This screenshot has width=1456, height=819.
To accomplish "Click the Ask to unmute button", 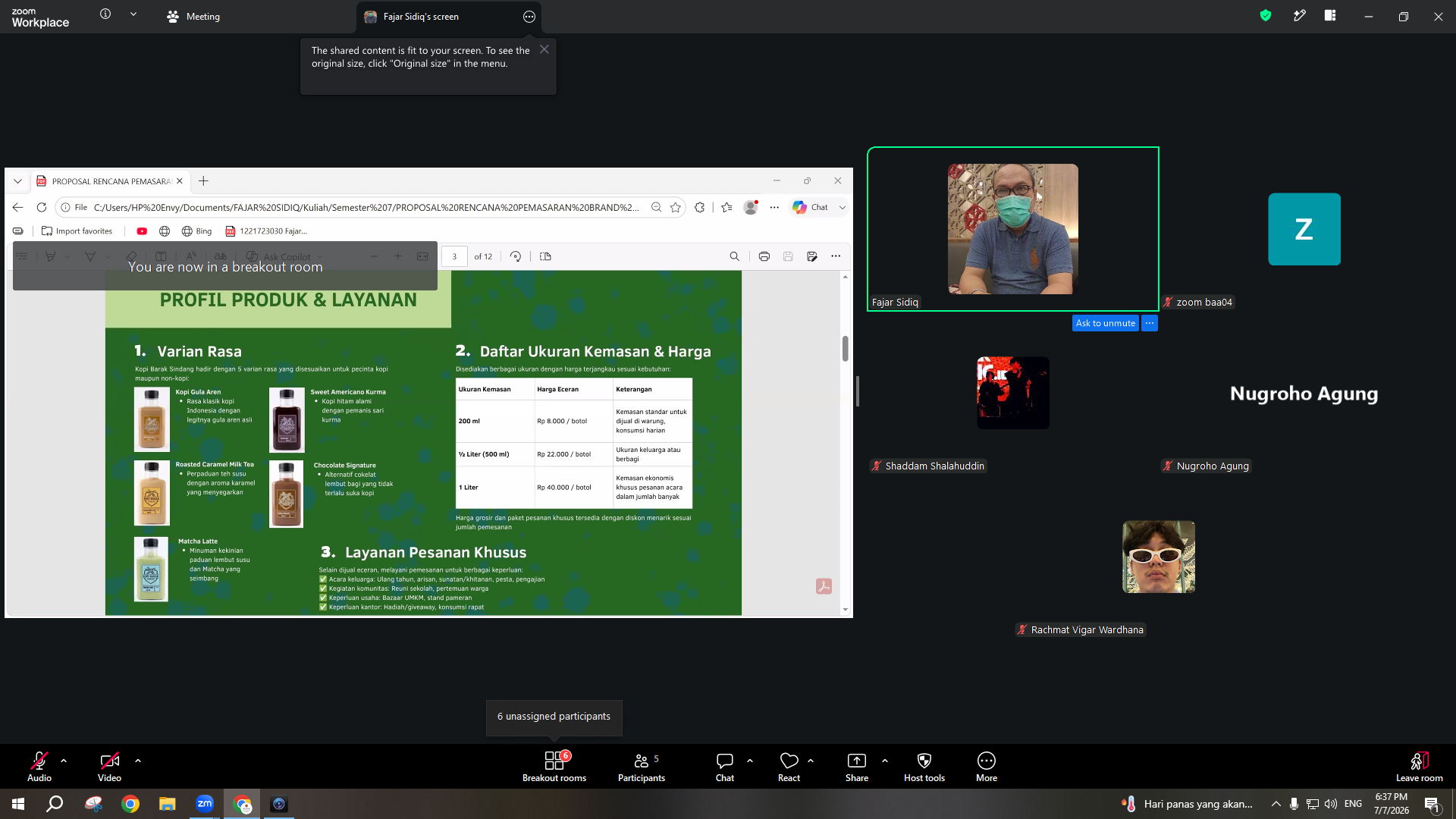I will tap(1106, 323).
